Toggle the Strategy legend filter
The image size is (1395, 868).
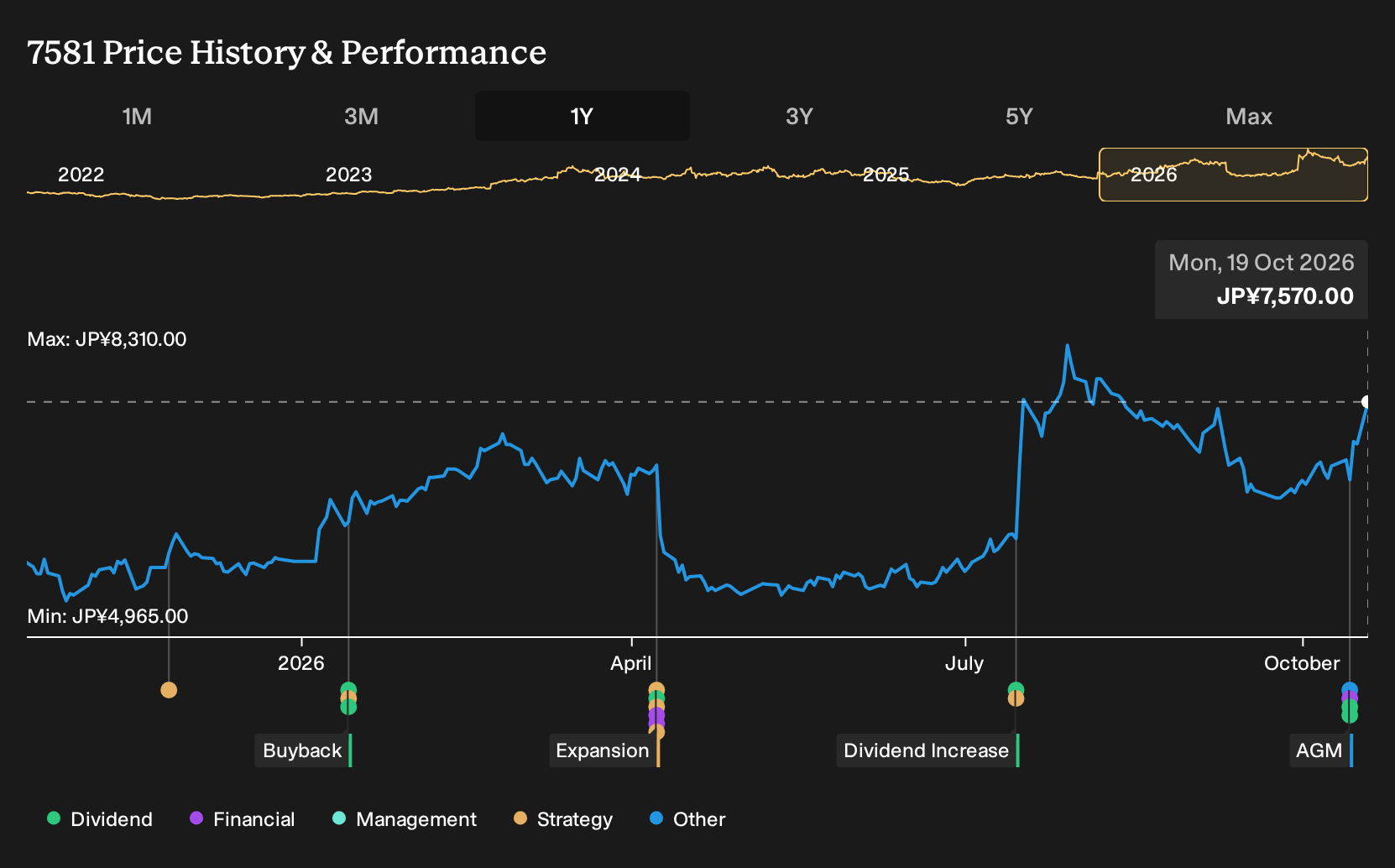[x=563, y=818]
